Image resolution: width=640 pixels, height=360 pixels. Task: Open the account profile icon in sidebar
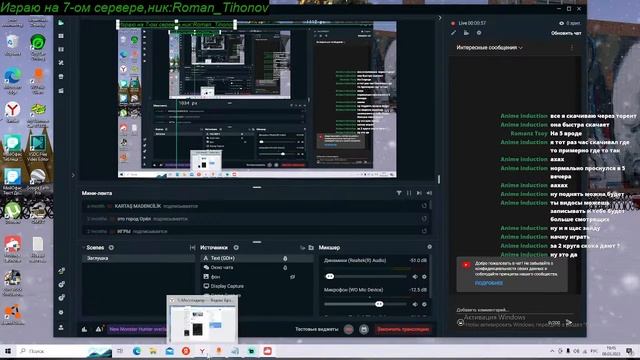point(61,327)
